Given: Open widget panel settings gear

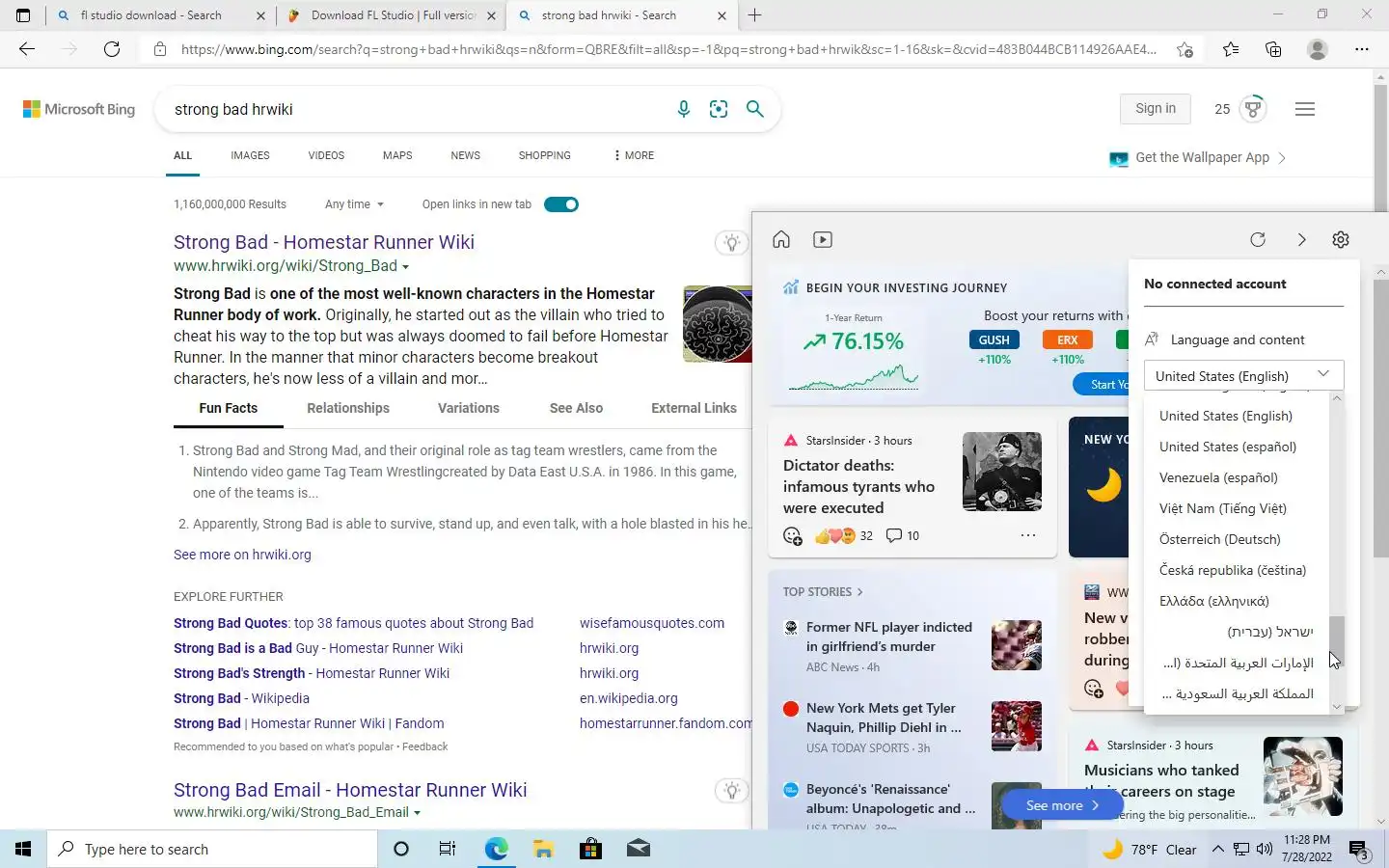Looking at the screenshot, I should [x=1341, y=239].
